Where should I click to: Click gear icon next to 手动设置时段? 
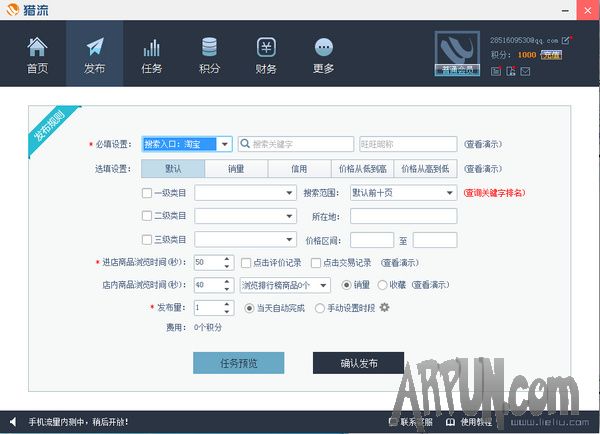[x=384, y=308]
